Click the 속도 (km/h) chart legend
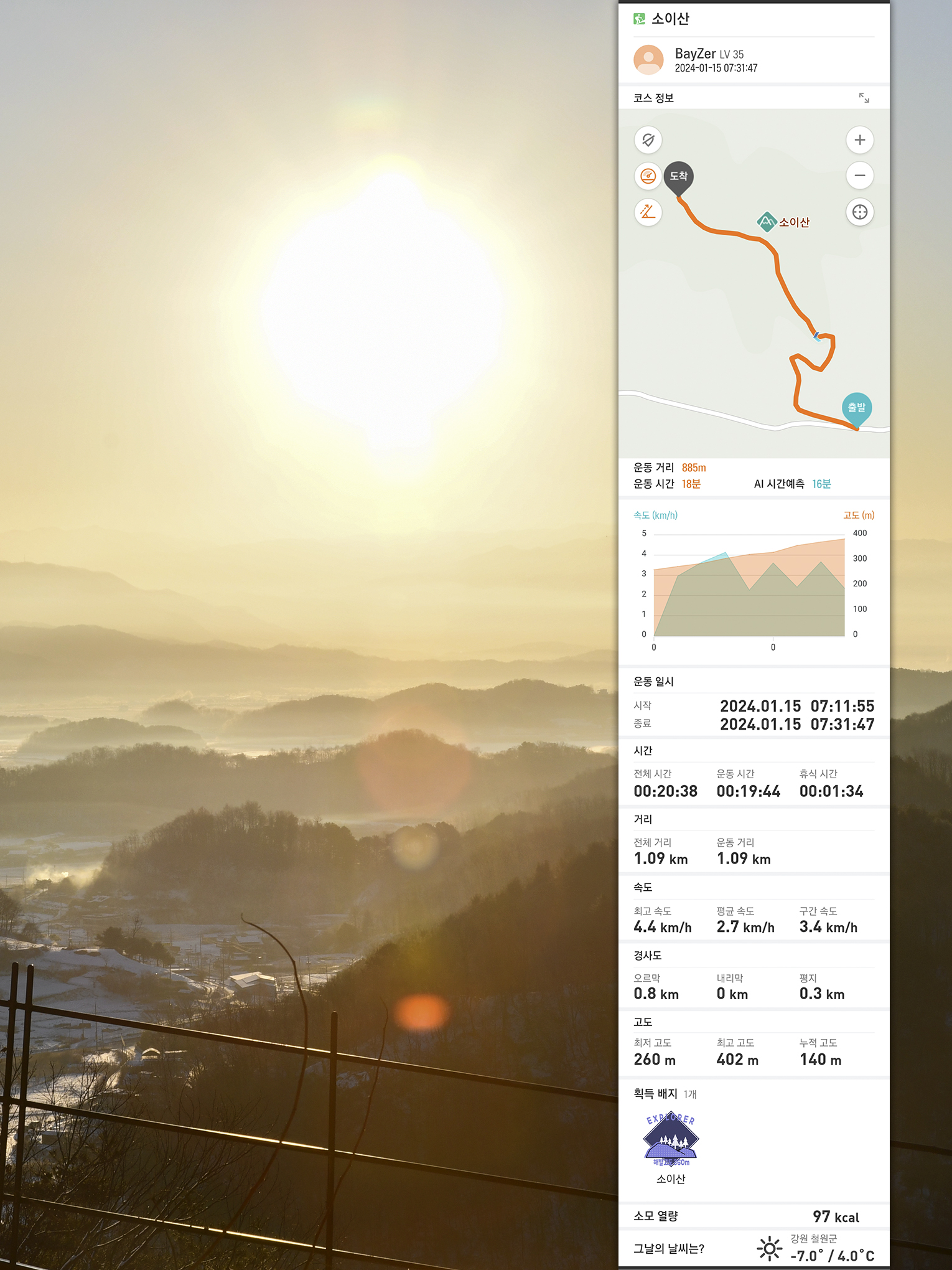Screen dimensions: 952x1270 (x=655, y=515)
